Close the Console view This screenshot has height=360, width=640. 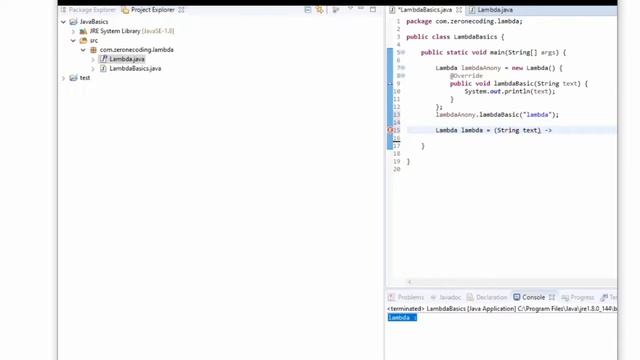coord(552,297)
